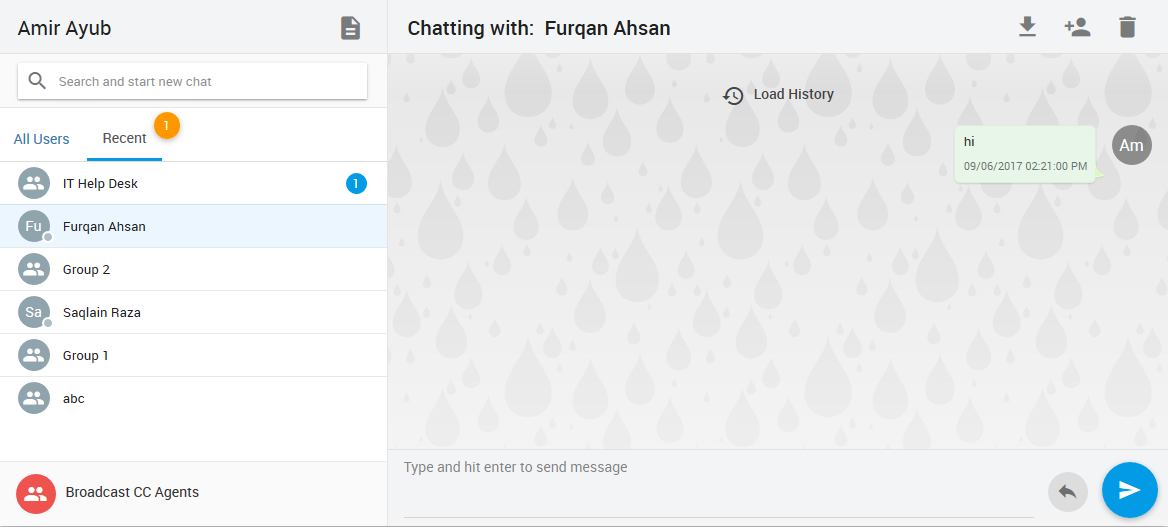Image resolution: width=1168 pixels, height=527 pixels.
Task: Delete the chat with the trash icon
Action: pos(1127,27)
